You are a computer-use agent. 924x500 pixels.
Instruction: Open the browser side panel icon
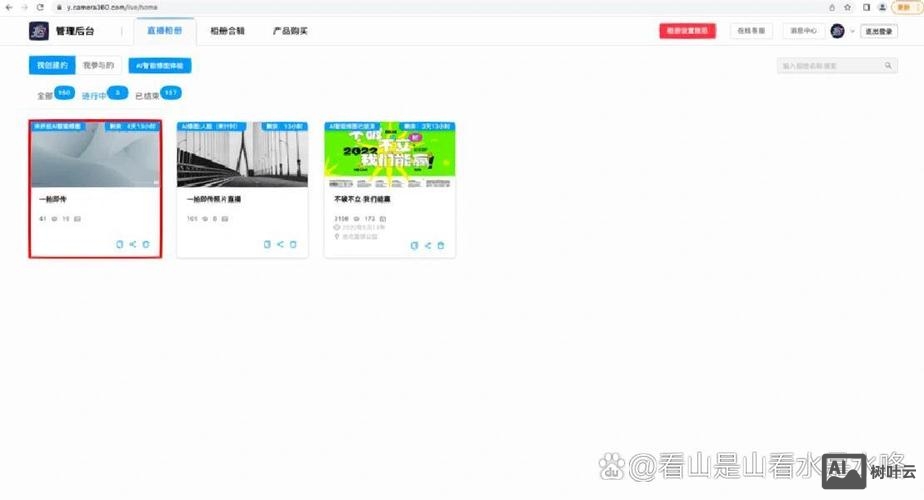[866, 7]
